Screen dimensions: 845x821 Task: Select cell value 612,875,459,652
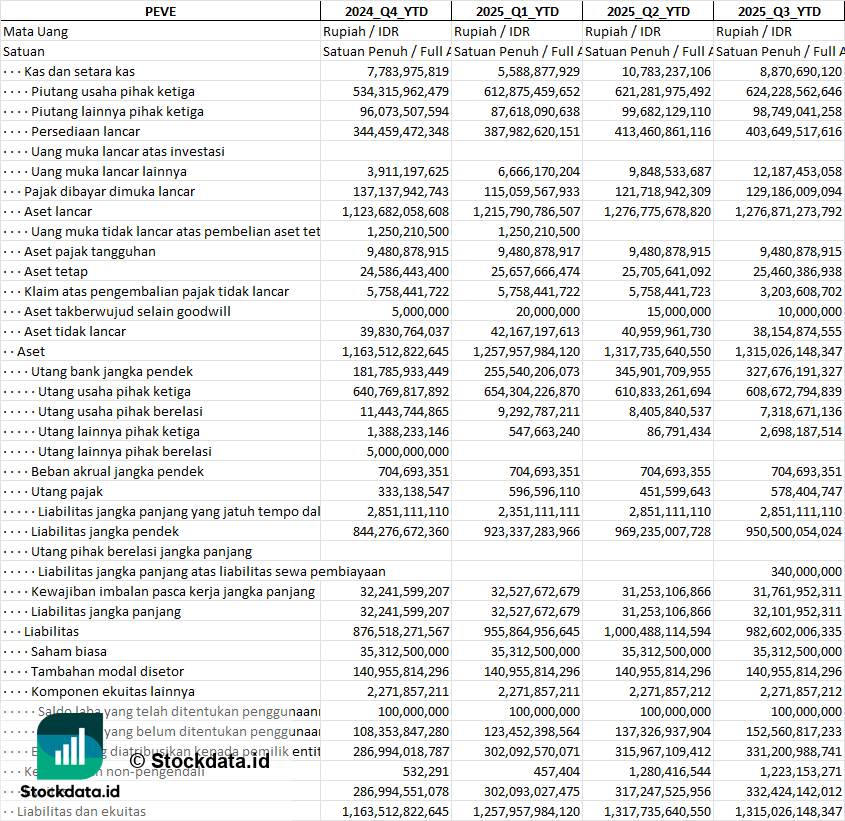tap(532, 92)
